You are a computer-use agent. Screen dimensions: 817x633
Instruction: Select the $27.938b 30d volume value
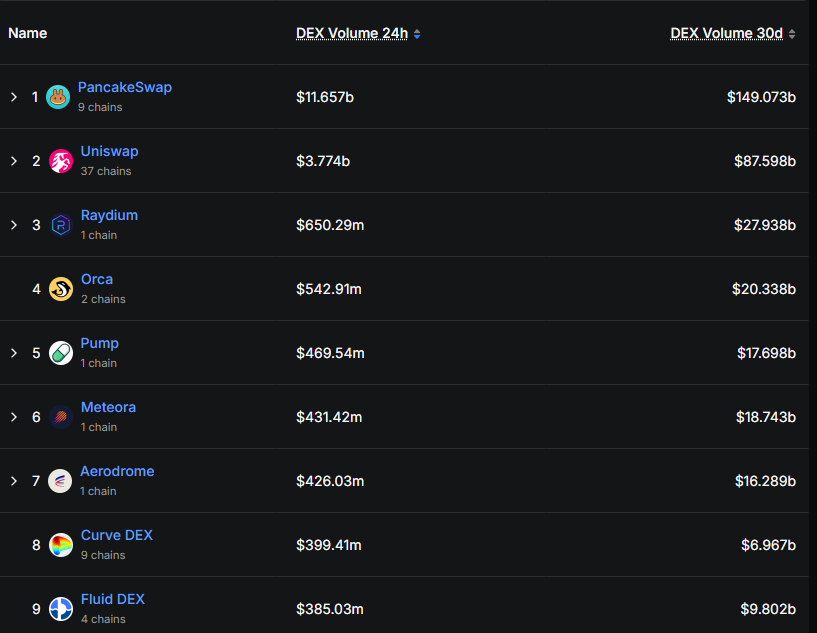[x=765, y=225]
